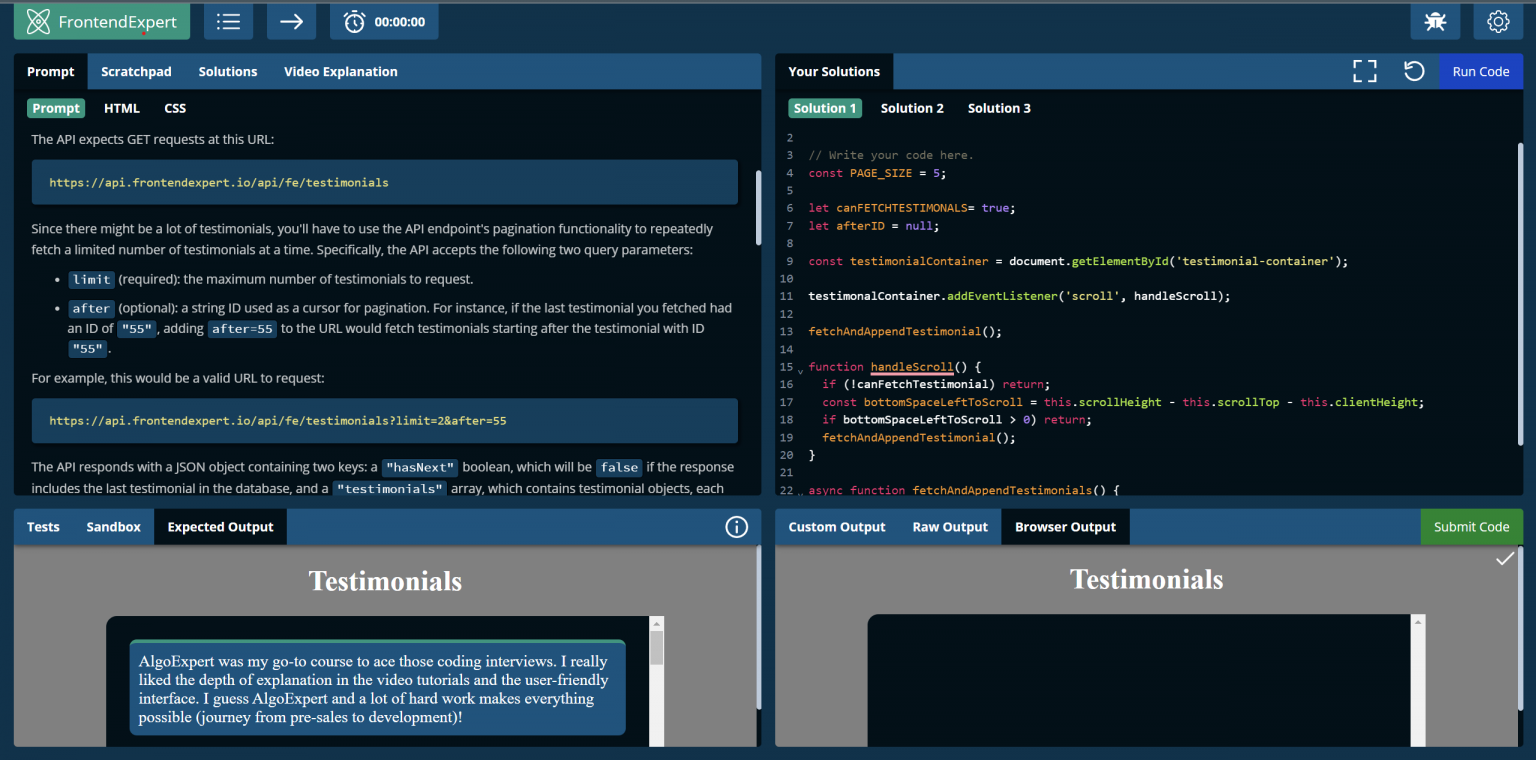Open the questions list icon
Image resolution: width=1536 pixels, height=760 pixels.
pos(228,22)
